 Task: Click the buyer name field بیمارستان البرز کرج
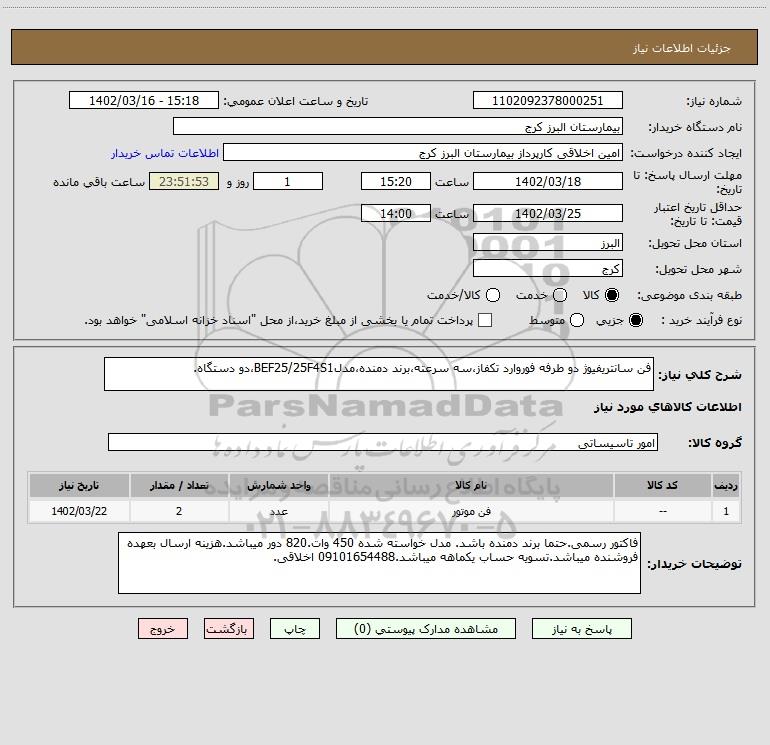click(398, 127)
